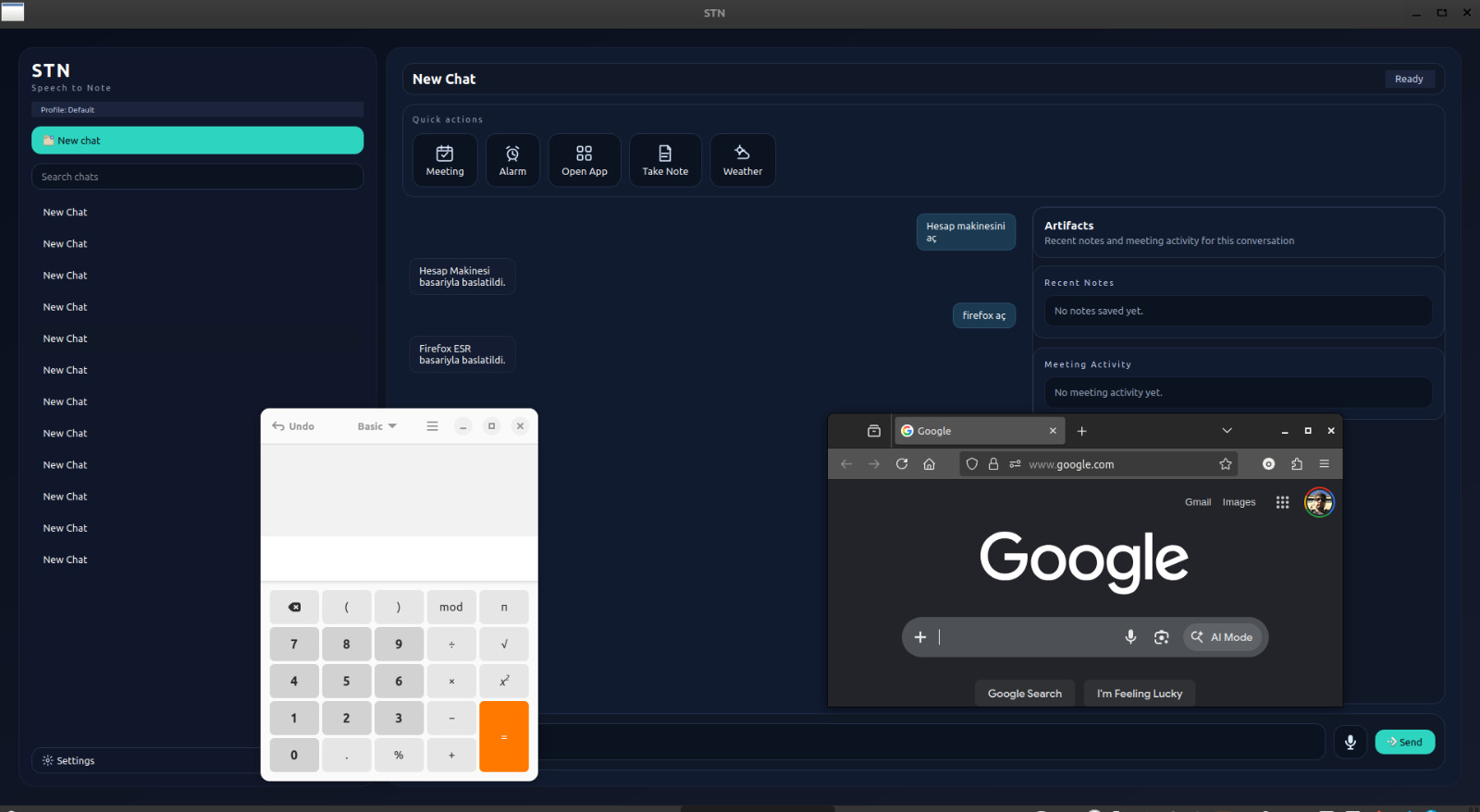
Task: Open the Gmail link on Google
Action: [x=1198, y=502]
